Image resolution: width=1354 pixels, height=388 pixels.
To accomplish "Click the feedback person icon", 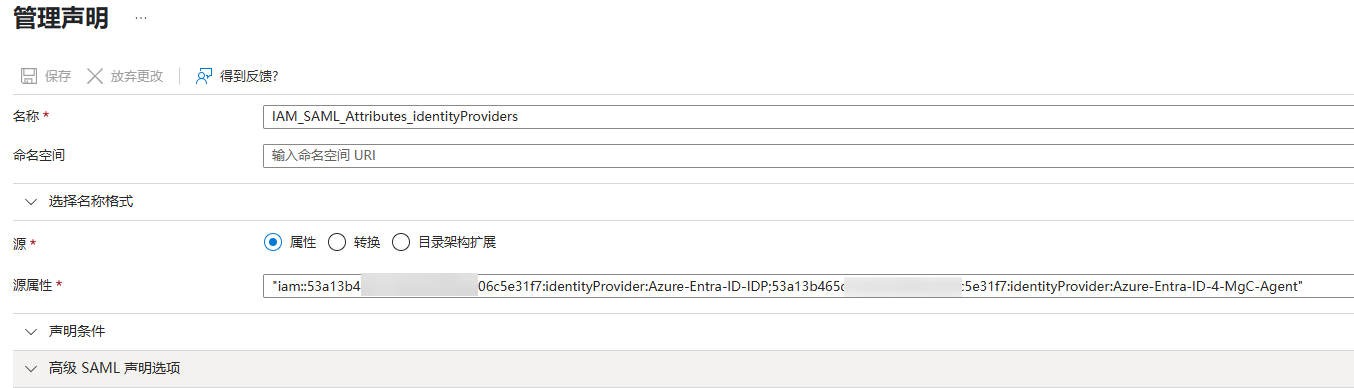I will click(x=204, y=76).
